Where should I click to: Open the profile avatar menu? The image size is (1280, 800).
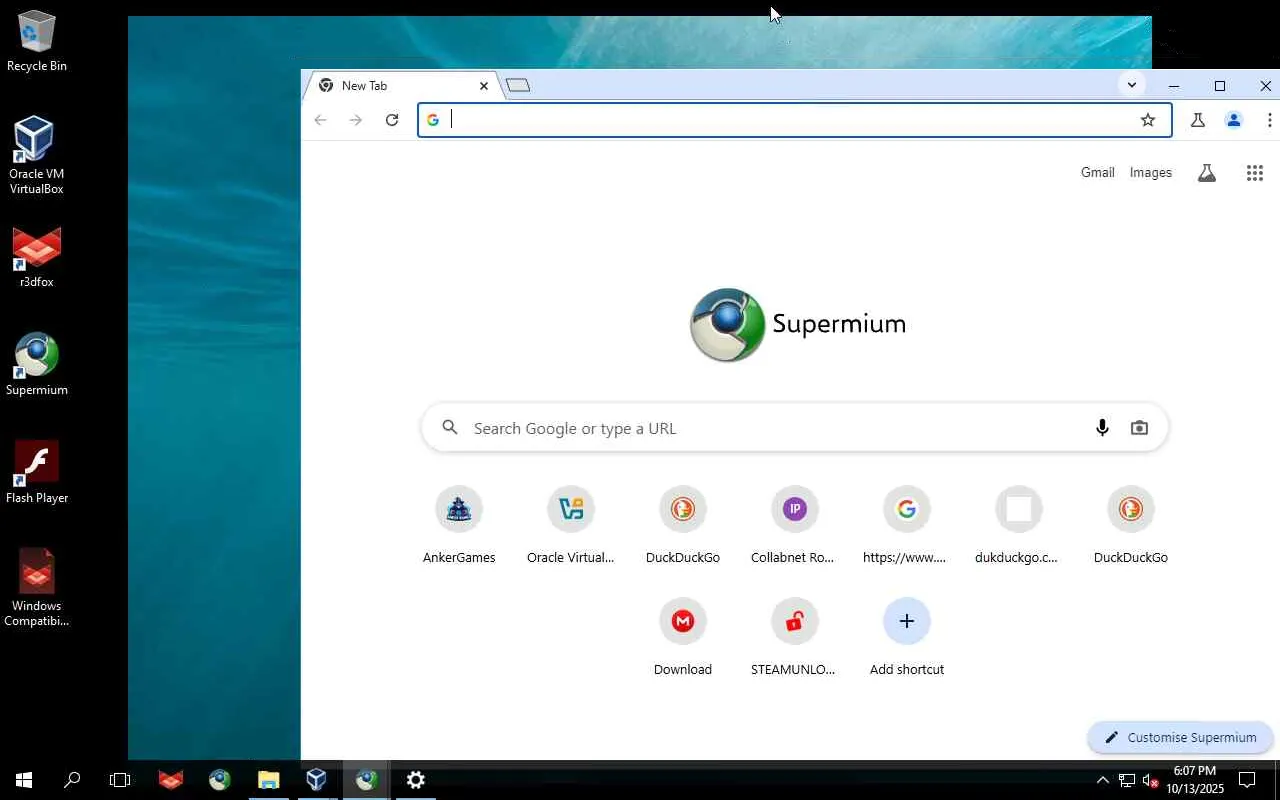click(x=1234, y=120)
